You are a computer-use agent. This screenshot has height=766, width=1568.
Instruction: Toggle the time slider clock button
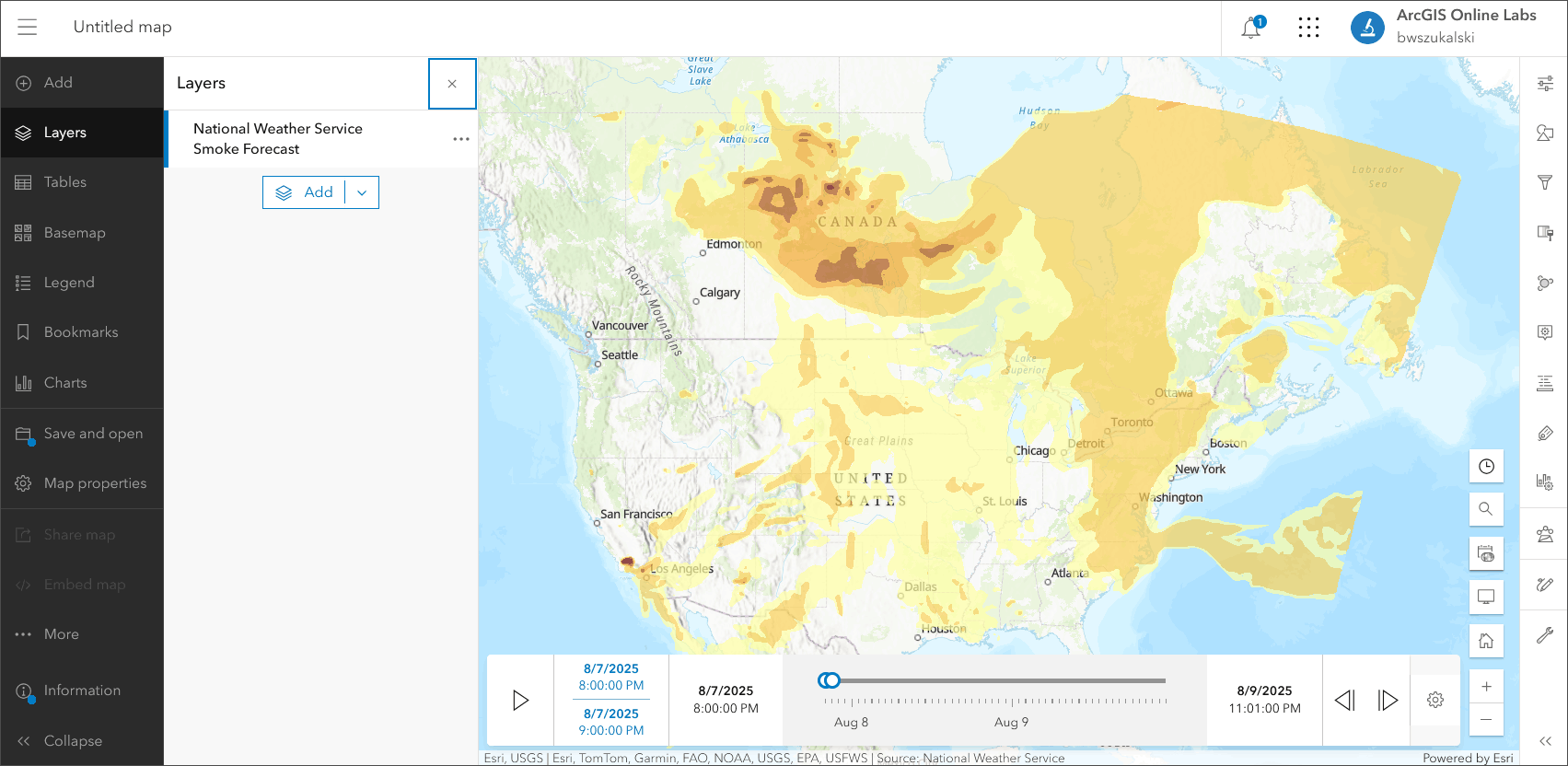(x=1486, y=467)
